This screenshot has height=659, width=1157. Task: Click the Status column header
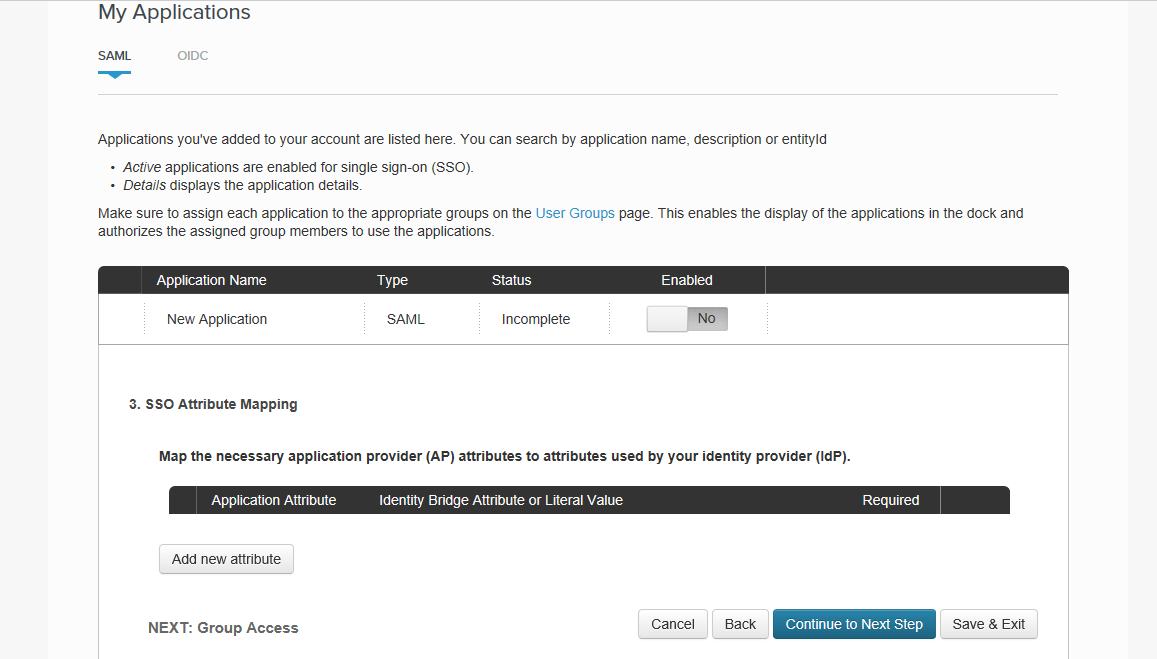(x=511, y=280)
